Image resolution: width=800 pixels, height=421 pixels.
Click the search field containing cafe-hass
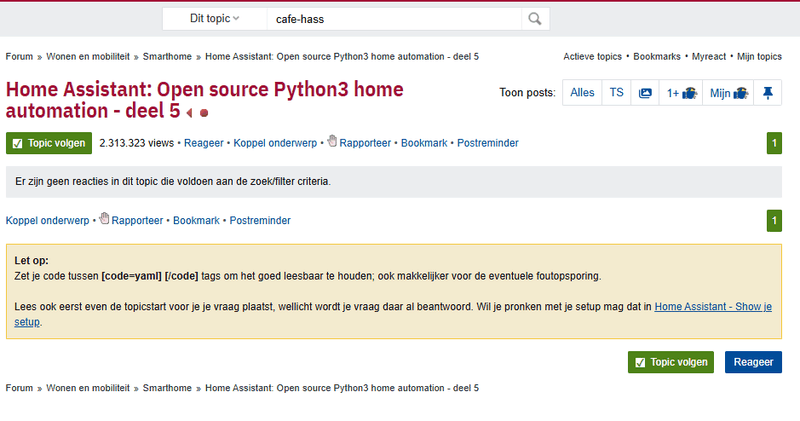[390, 18]
